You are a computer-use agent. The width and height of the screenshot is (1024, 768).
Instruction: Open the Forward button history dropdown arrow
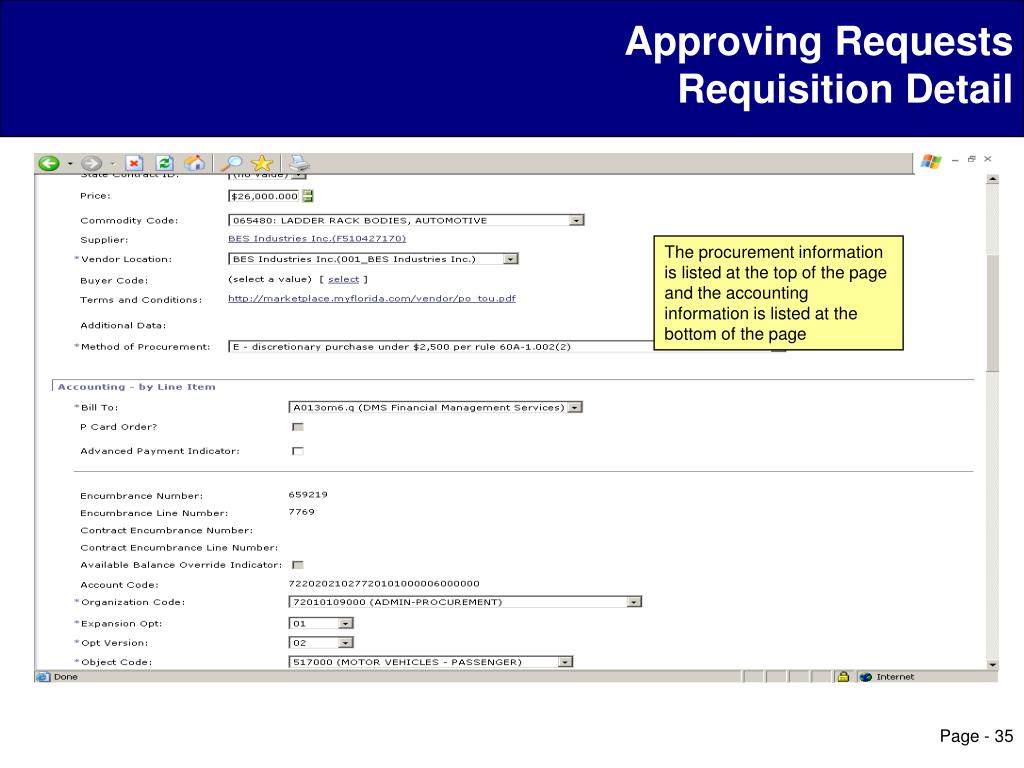point(112,164)
